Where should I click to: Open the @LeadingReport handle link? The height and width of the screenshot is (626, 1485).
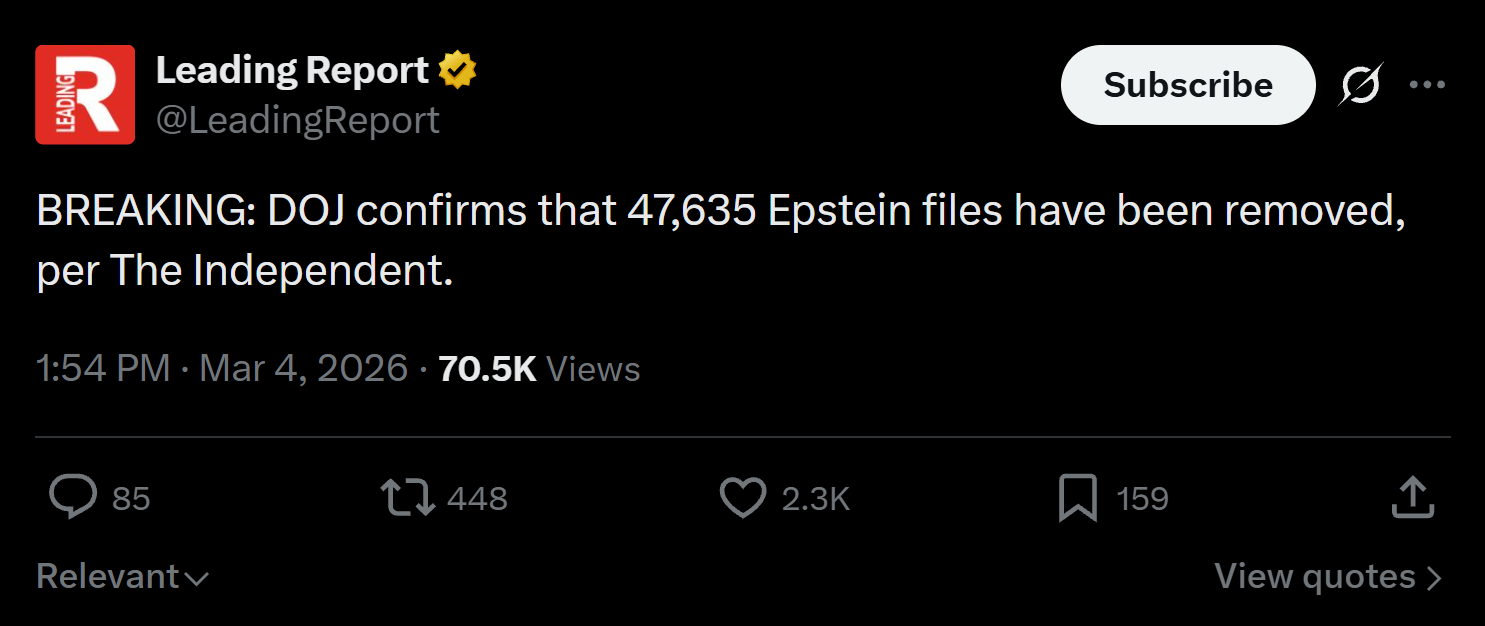tap(298, 120)
